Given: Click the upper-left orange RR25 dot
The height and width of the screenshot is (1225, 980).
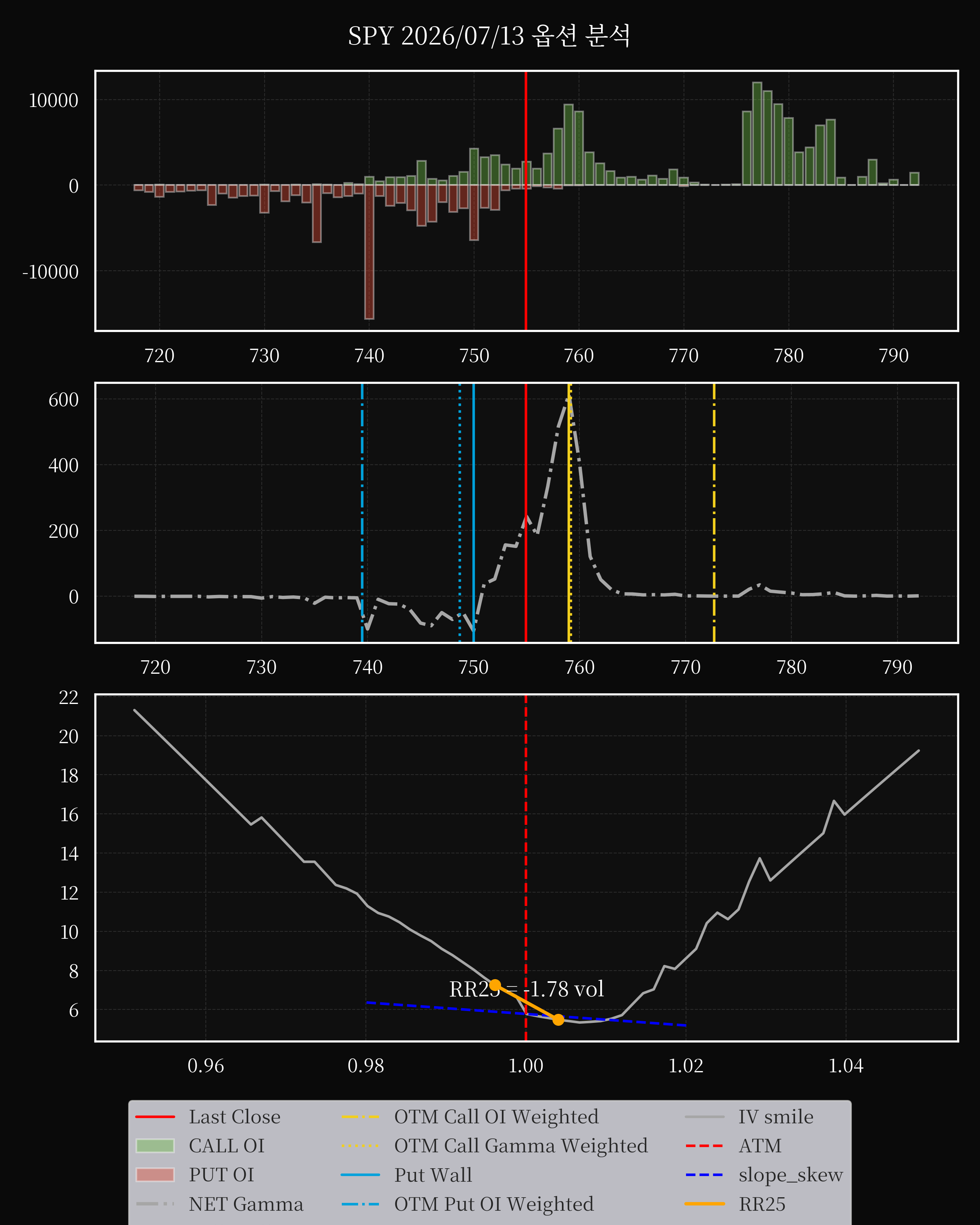Looking at the screenshot, I should coord(495,985).
